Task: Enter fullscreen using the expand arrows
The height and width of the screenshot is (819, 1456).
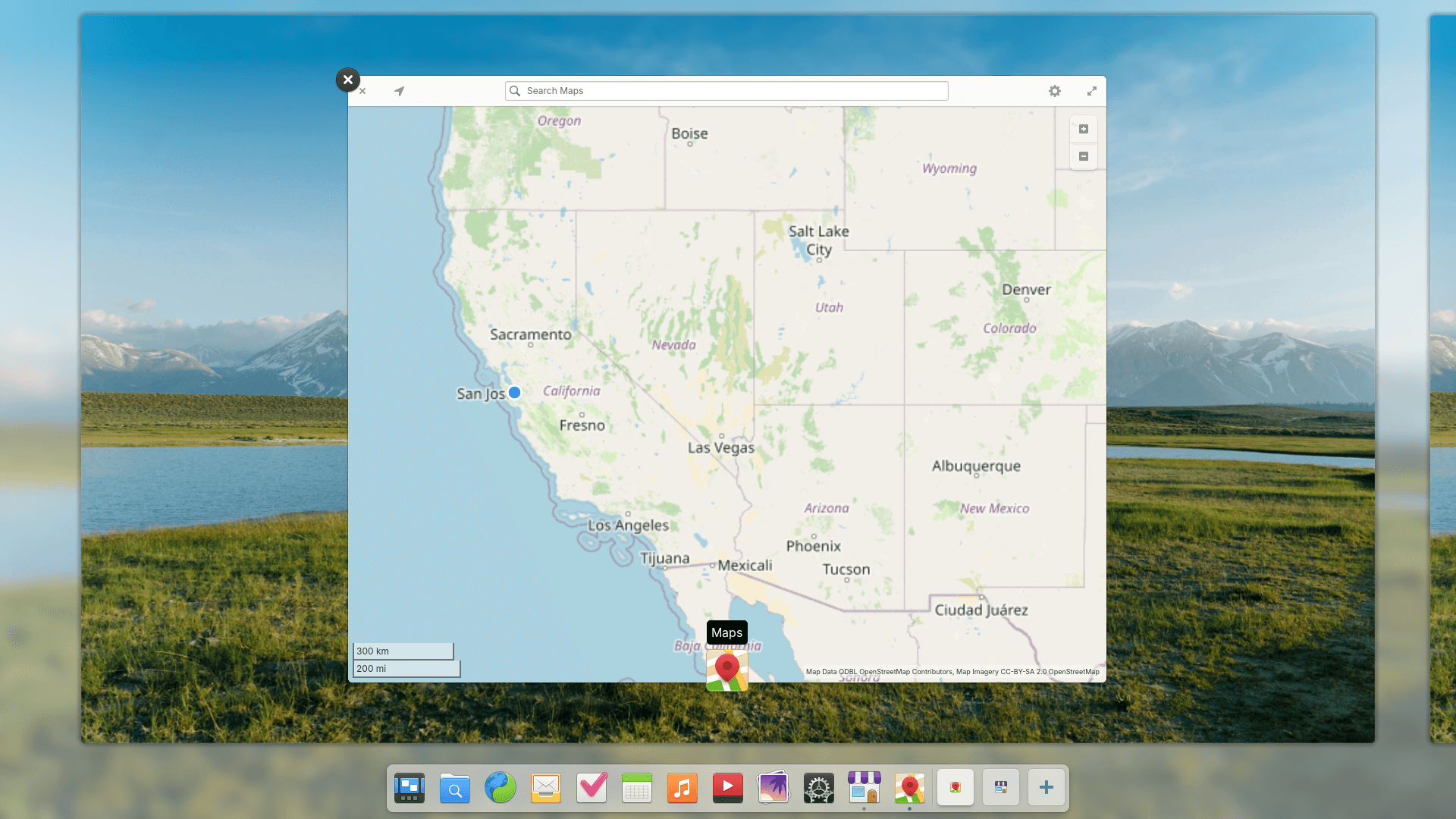Action: click(1091, 91)
